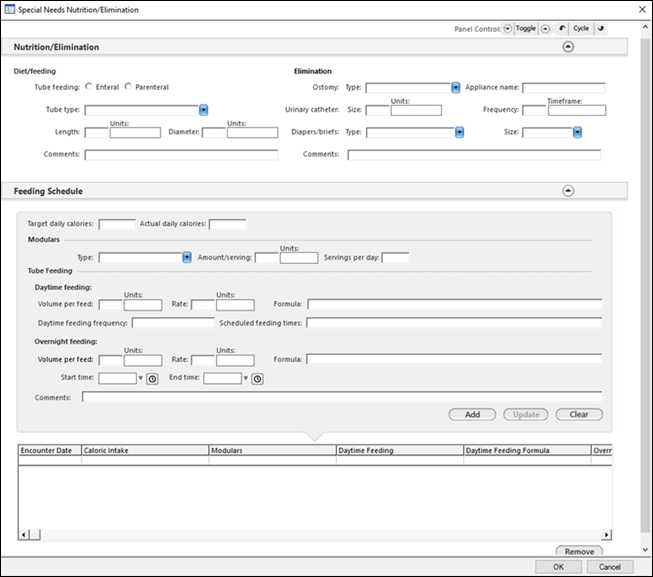This screenshot has width=653, height=577.
Task: Click the Encounter Date column header
Action: click(49, 451)
